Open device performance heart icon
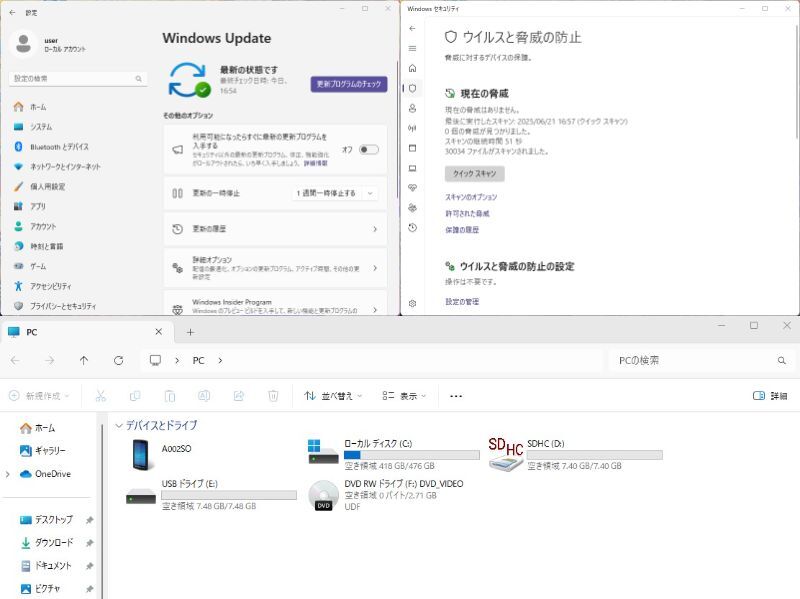800x599 pixels. click(412, 188)
